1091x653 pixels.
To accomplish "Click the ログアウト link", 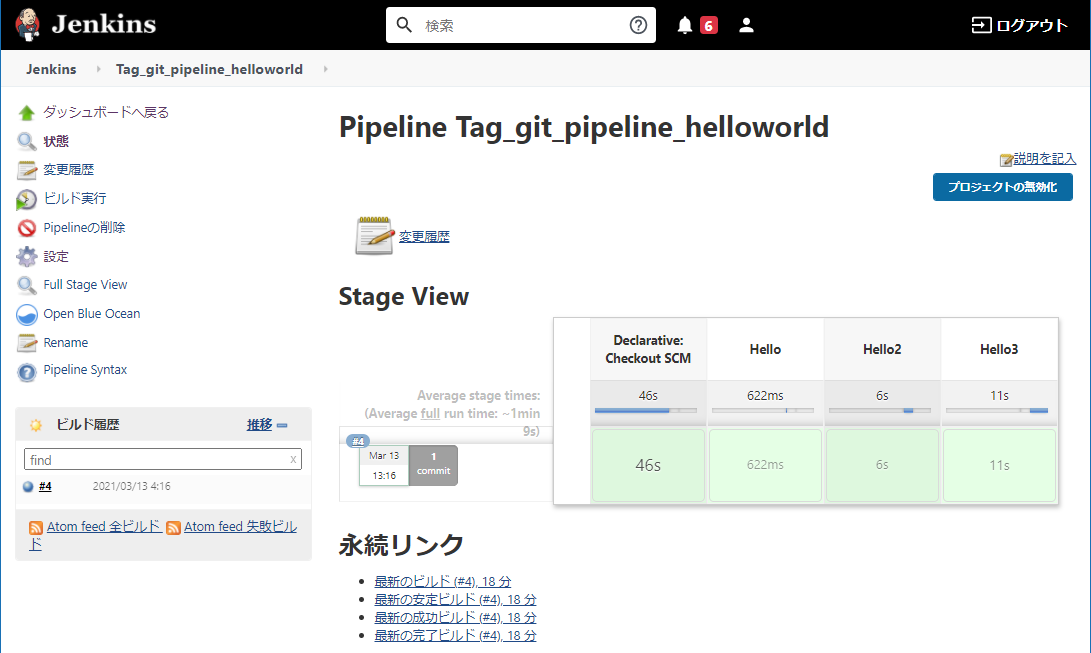I will 1032,26.
